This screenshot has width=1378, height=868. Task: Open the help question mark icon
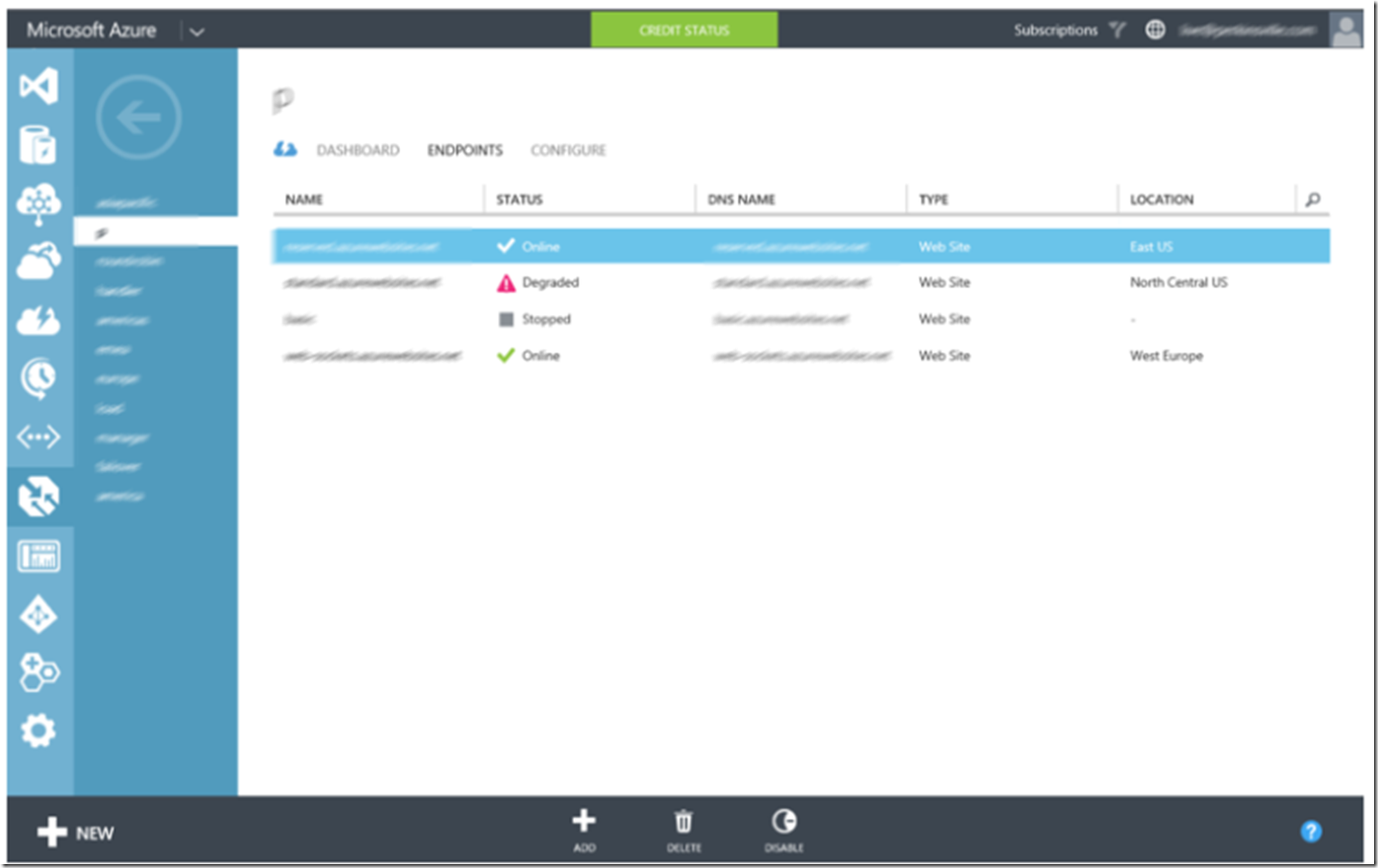[x=1311, y=831]
